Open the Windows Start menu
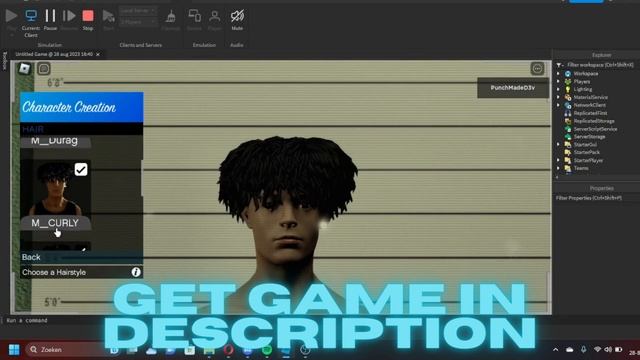 pyautogui.click(x=14, y=350)
